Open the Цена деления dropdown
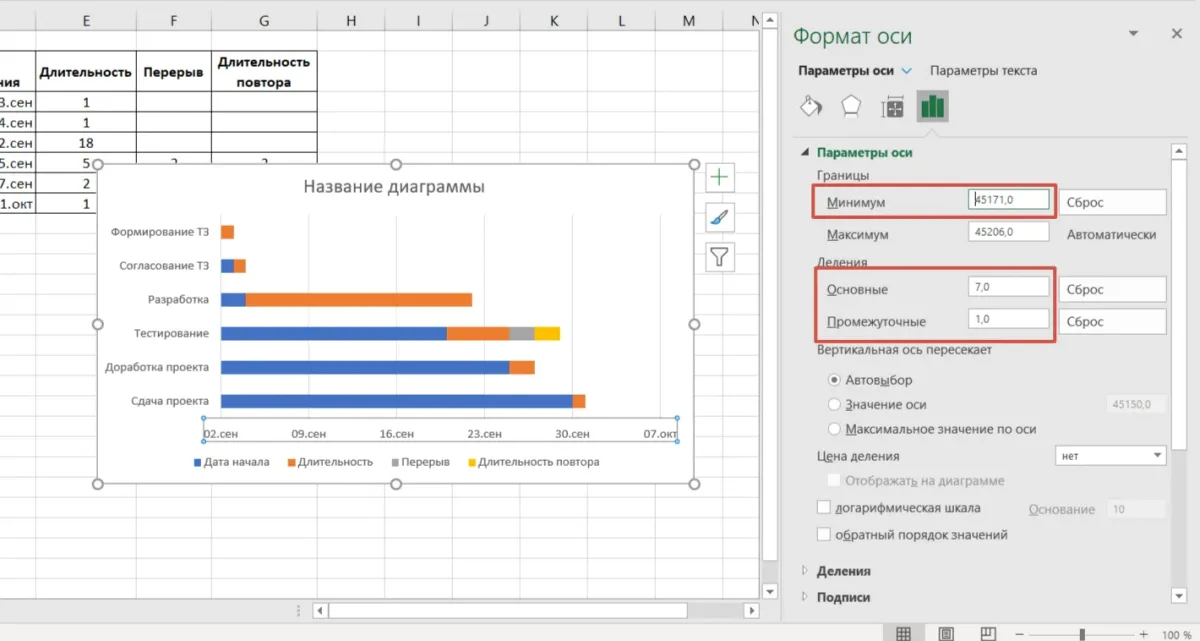Screen dimensions: 1200x641 (1111, 455)
